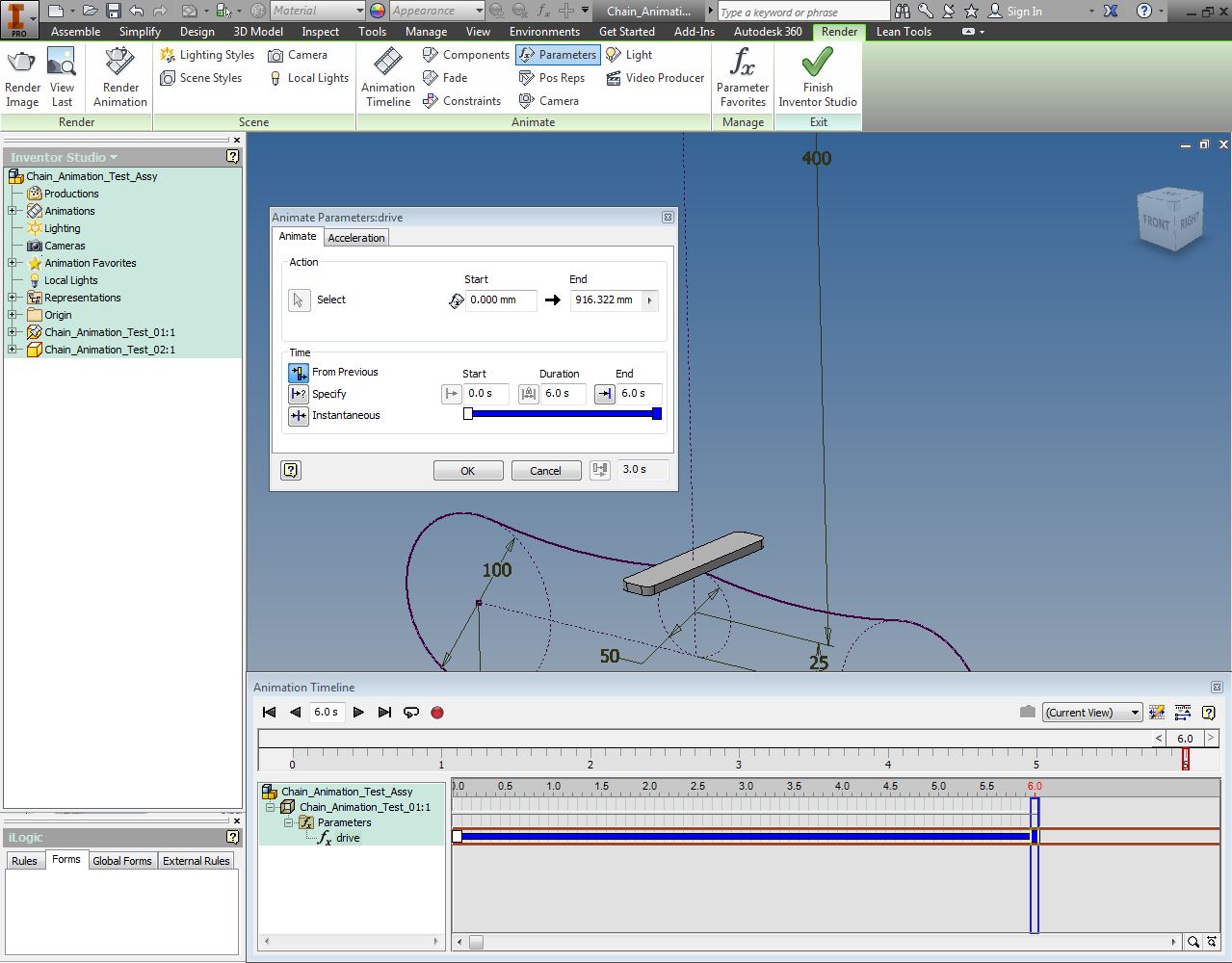The image size is (1232, 963).
Task: Click OK in the Animate Parameters dialog
Action: [467, 470]
